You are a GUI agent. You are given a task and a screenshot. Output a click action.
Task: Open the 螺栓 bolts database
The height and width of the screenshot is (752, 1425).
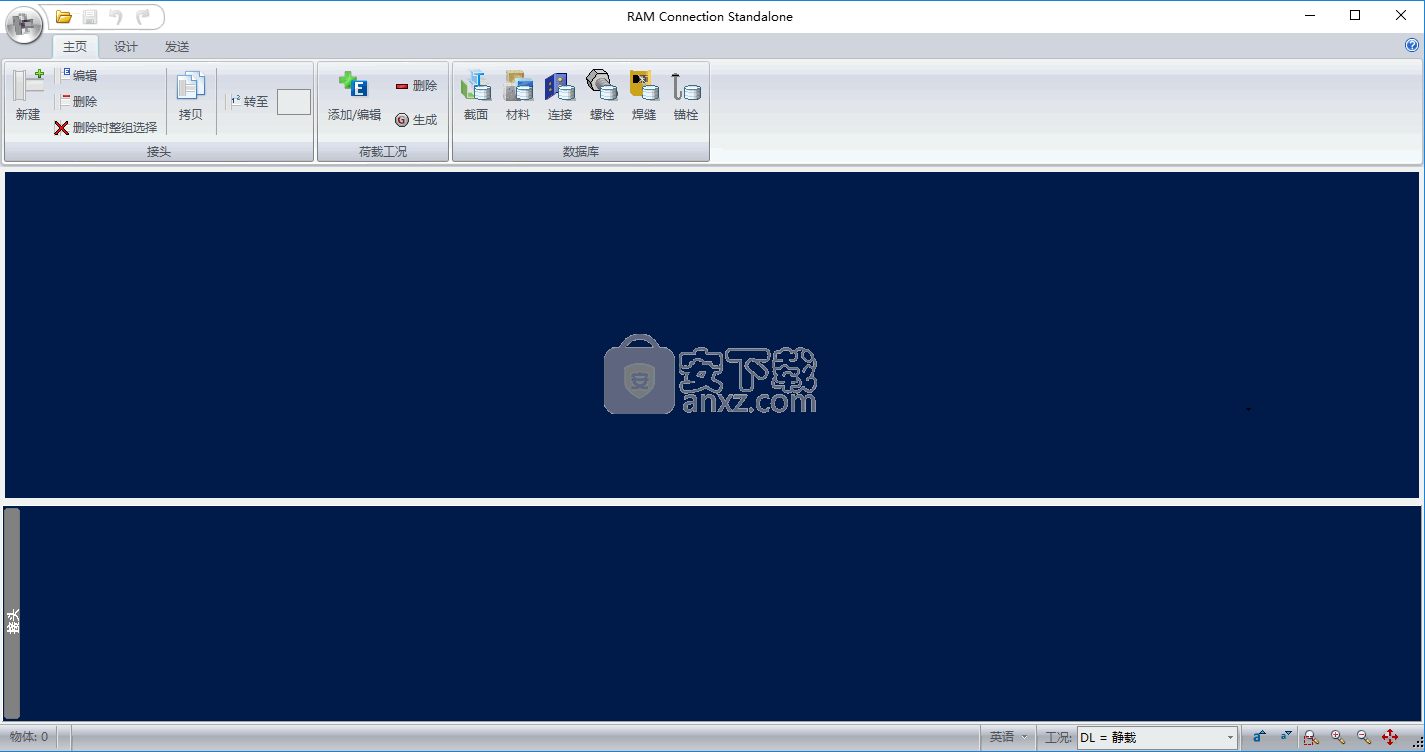[x=602, y=96]
